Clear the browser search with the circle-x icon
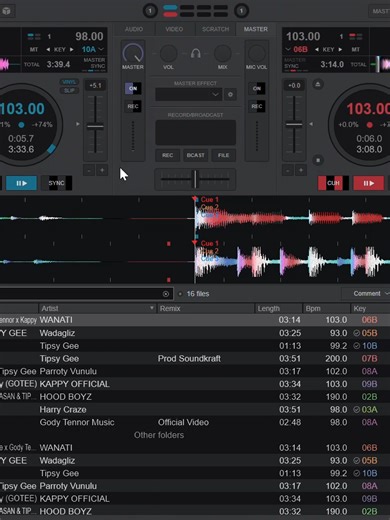This screenshot has height=520, width=390. click(x=166, y=294)
